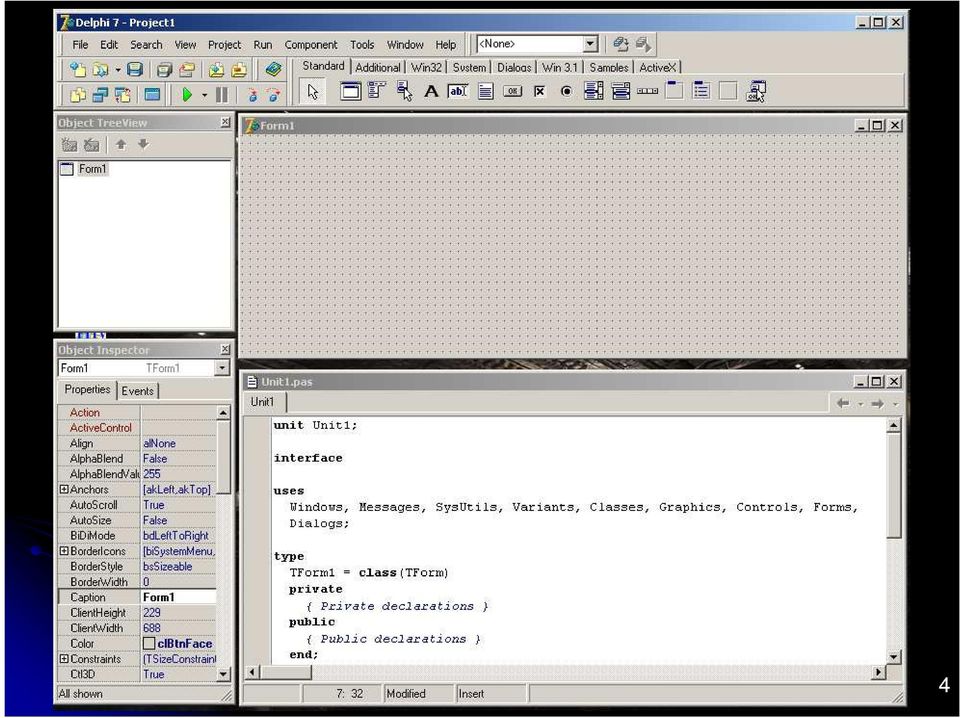
Task: Expand the Constraints property
Action: click(x=64, y=659)
